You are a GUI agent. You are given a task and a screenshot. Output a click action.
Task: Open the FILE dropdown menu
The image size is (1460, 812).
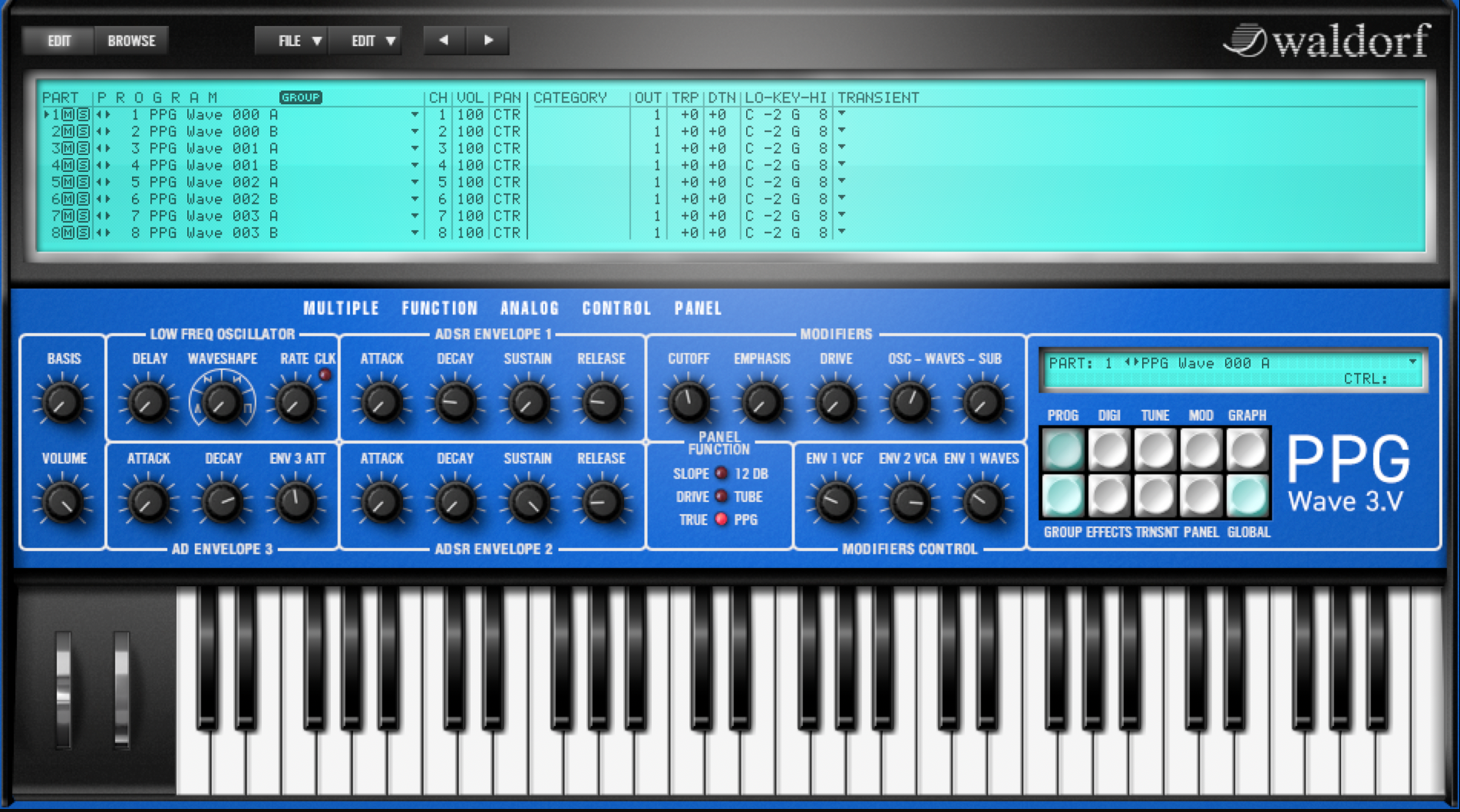coord(292,41)
